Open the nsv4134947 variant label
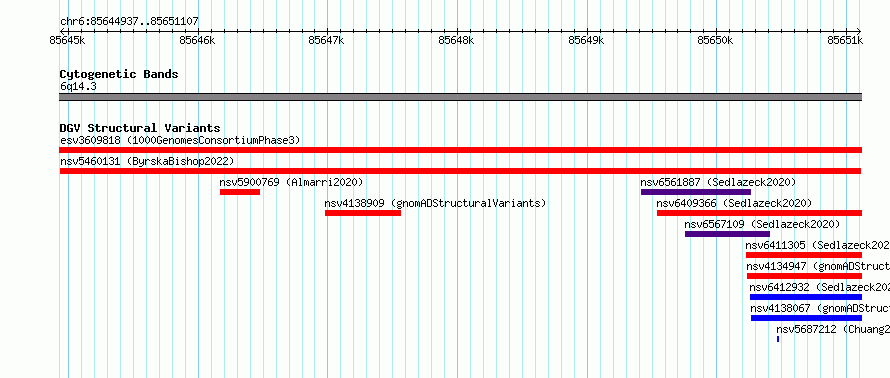This screenshot has width=890, height=378. point(818,266)
